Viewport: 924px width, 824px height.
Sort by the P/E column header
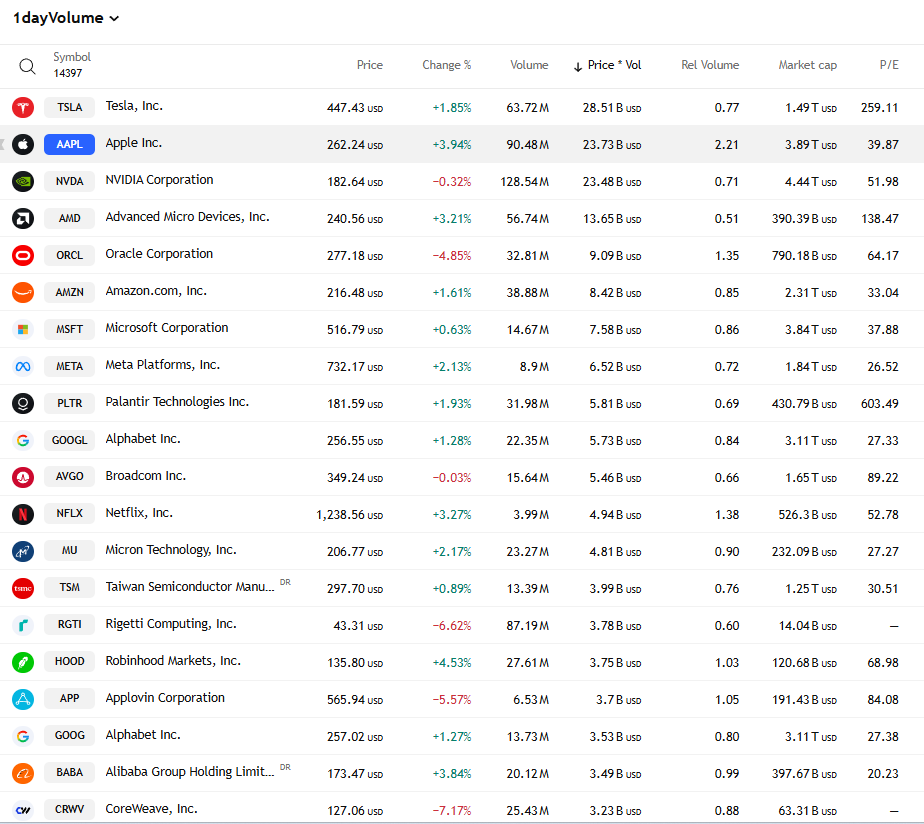(x=889, y=65)
